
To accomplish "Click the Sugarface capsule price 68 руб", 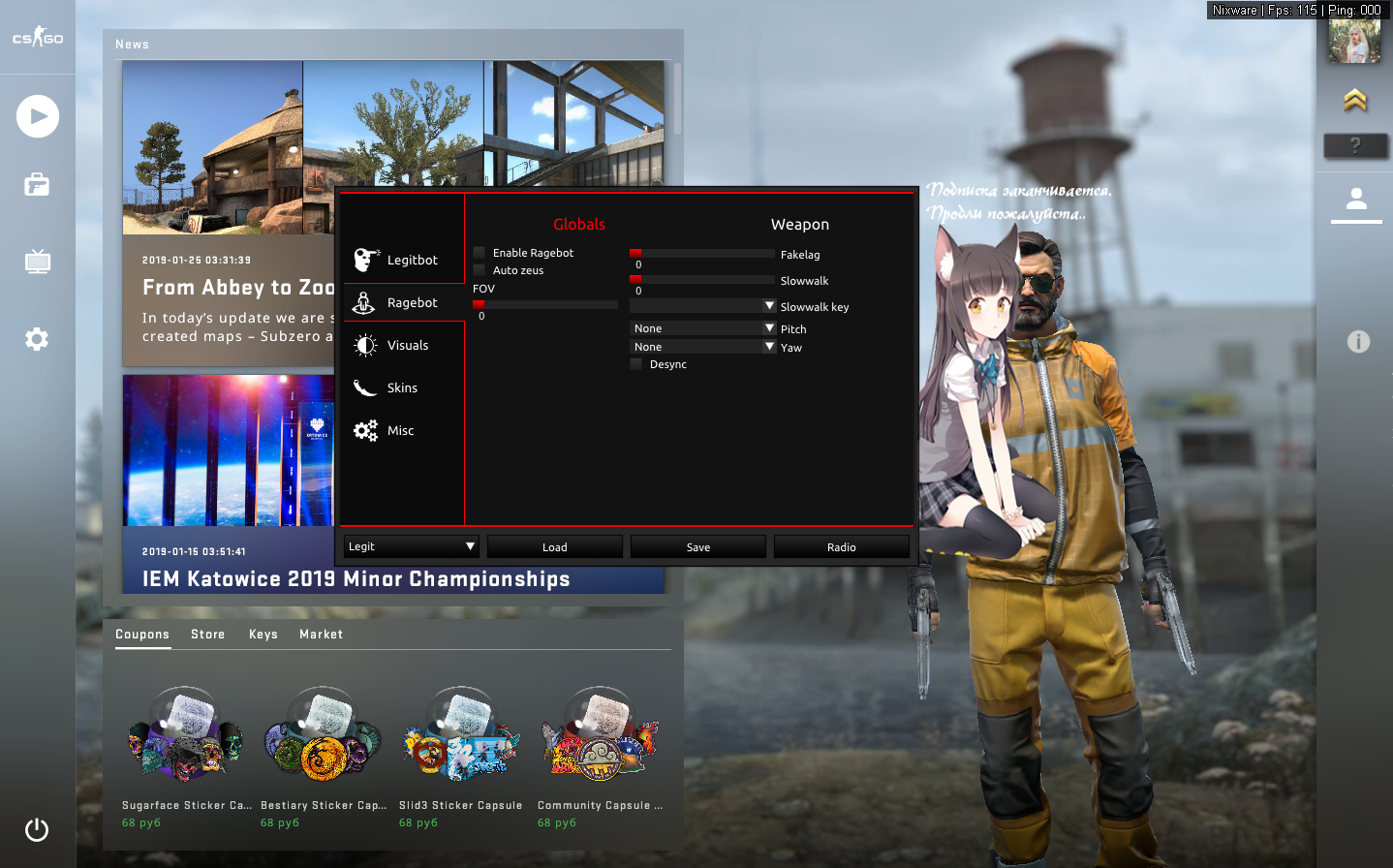I will (141, 822).
